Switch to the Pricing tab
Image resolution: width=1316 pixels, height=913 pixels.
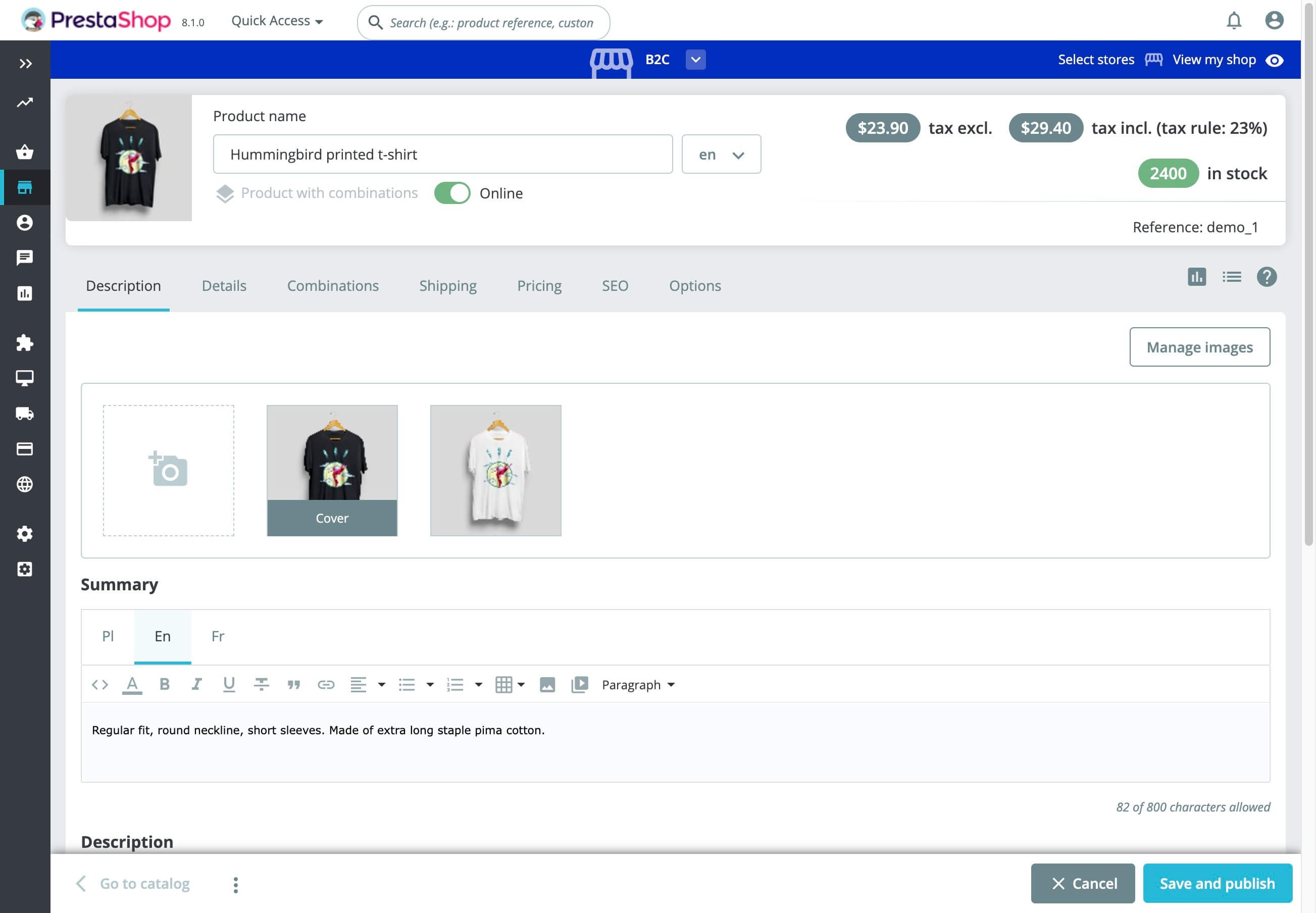539,285
